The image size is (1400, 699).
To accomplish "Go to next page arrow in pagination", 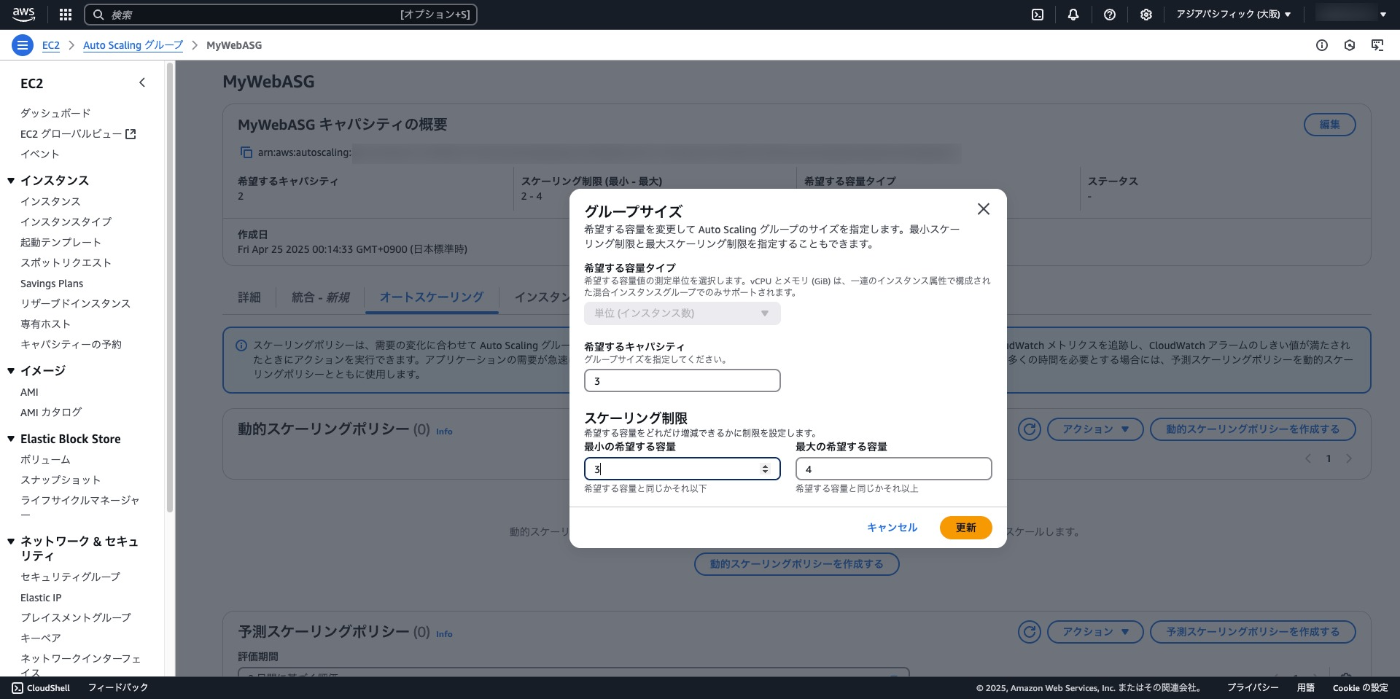I will [x=1349, y=459].
